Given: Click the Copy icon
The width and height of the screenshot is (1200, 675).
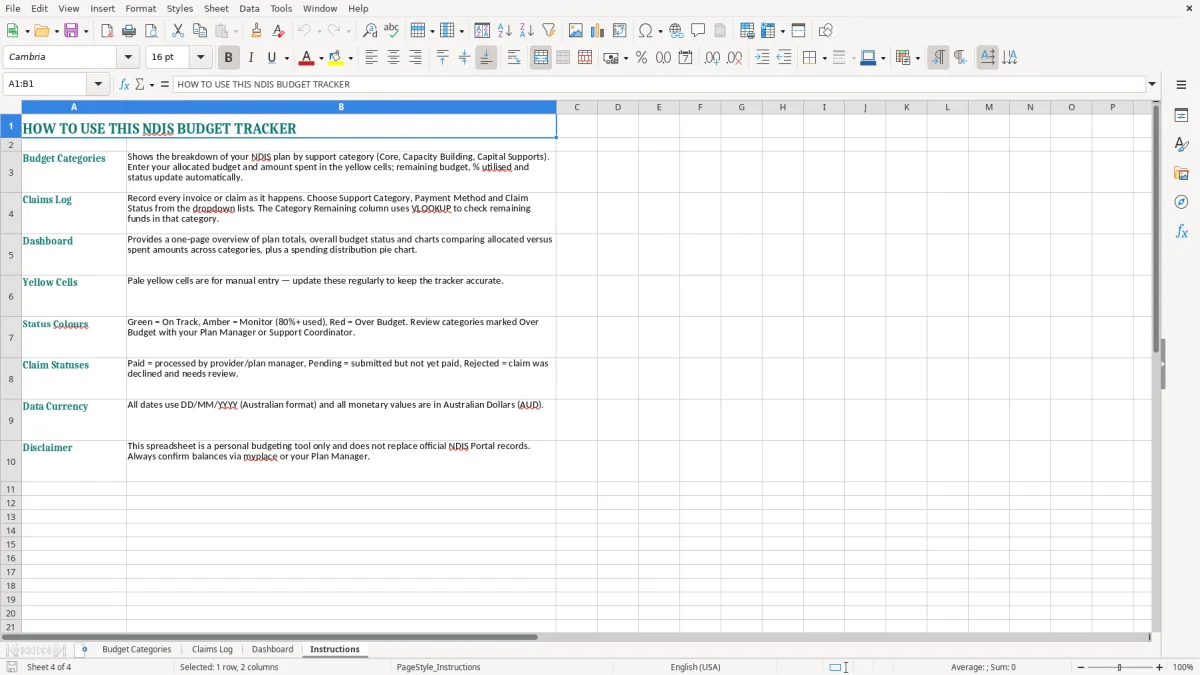Looking at the screenshot, I should pos(200,31).
